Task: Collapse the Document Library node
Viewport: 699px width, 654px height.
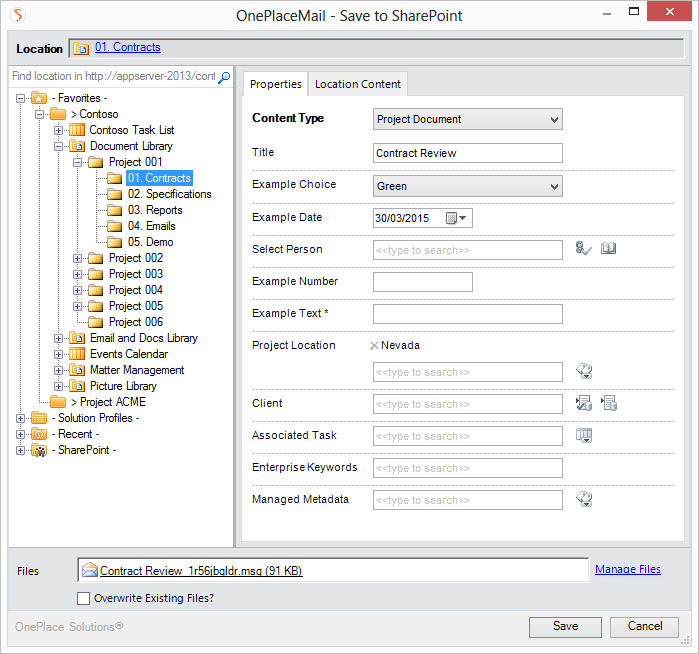Action: click(59, 146)
